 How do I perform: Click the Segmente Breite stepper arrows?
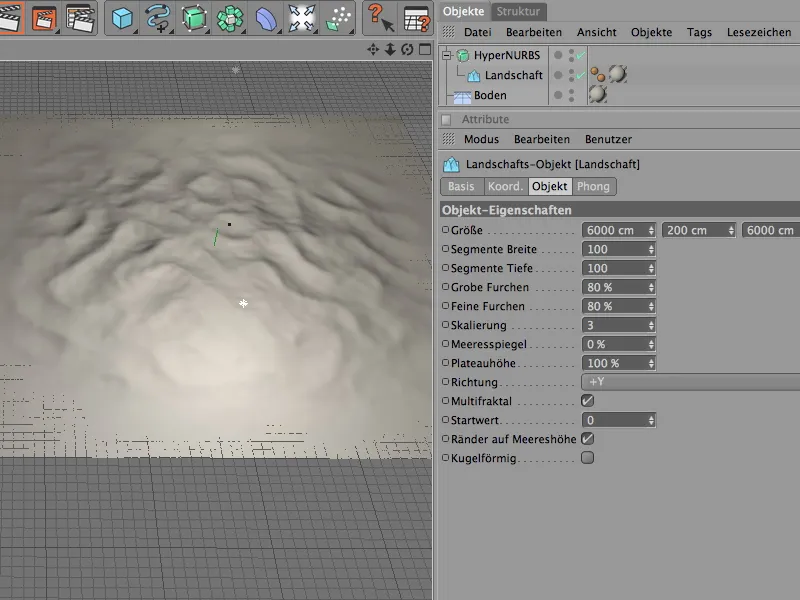[651, 250]
